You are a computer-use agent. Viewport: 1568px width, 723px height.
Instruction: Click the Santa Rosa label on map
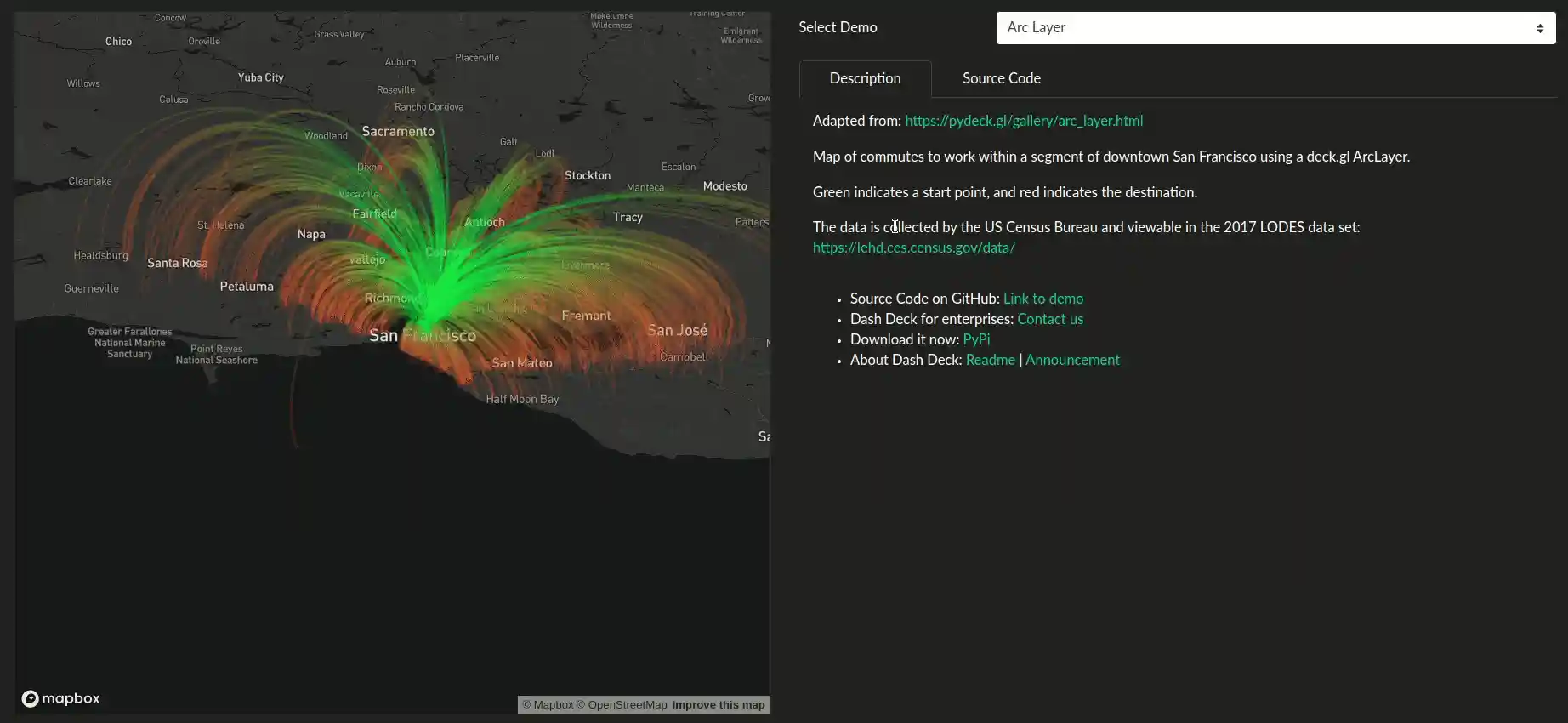point(177,263)
